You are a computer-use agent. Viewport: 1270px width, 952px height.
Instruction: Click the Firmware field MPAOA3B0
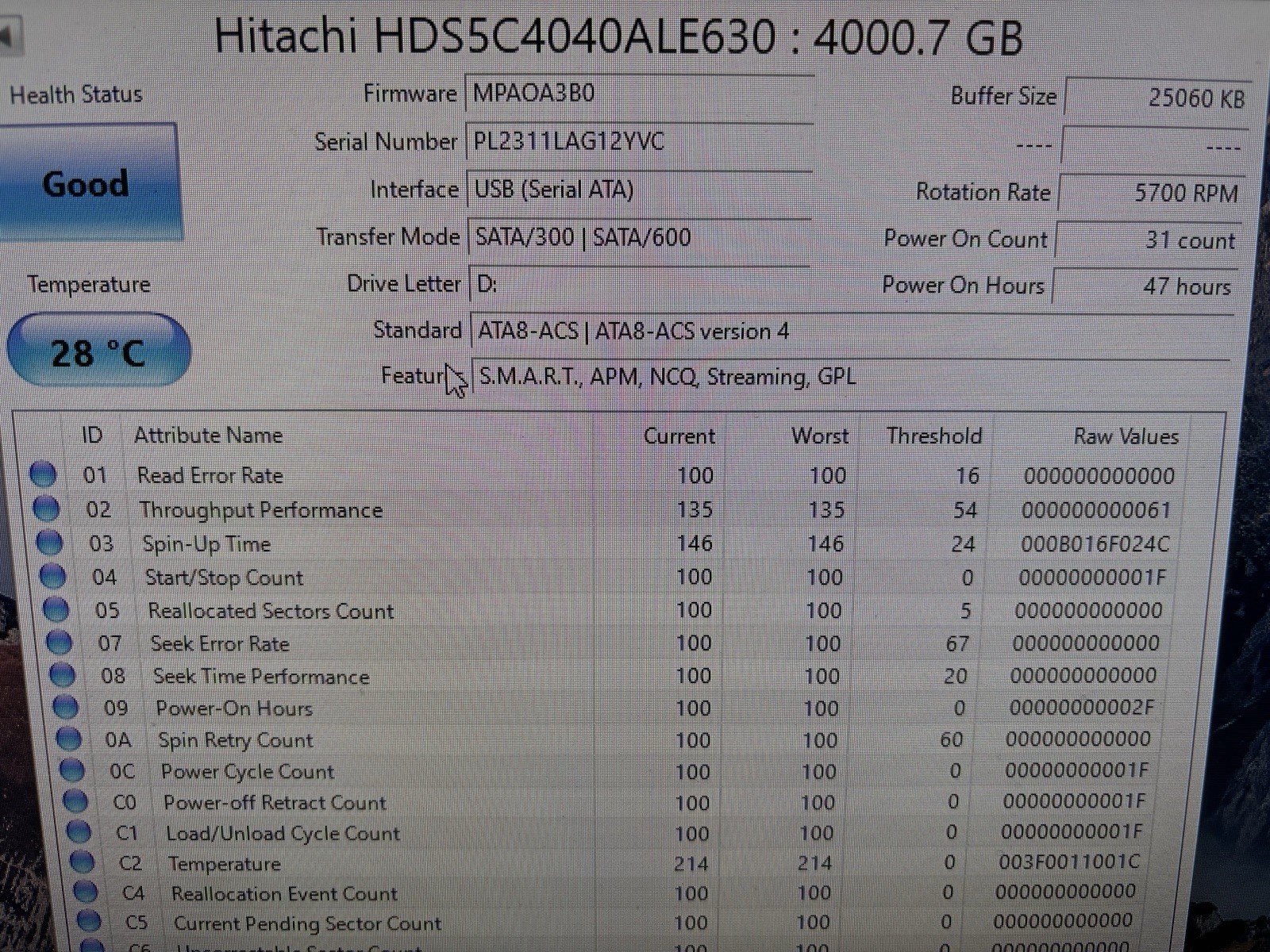(x=639, y=94)
